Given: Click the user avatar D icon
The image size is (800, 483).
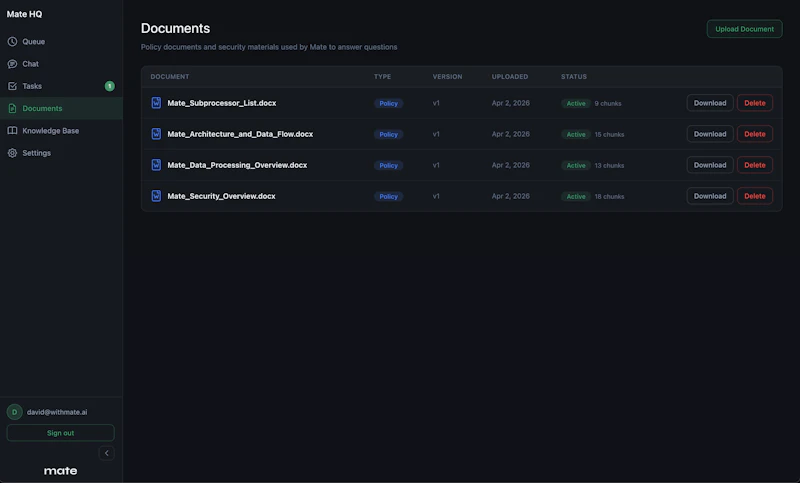Looking at the screenshot, I should click(14, 412).
